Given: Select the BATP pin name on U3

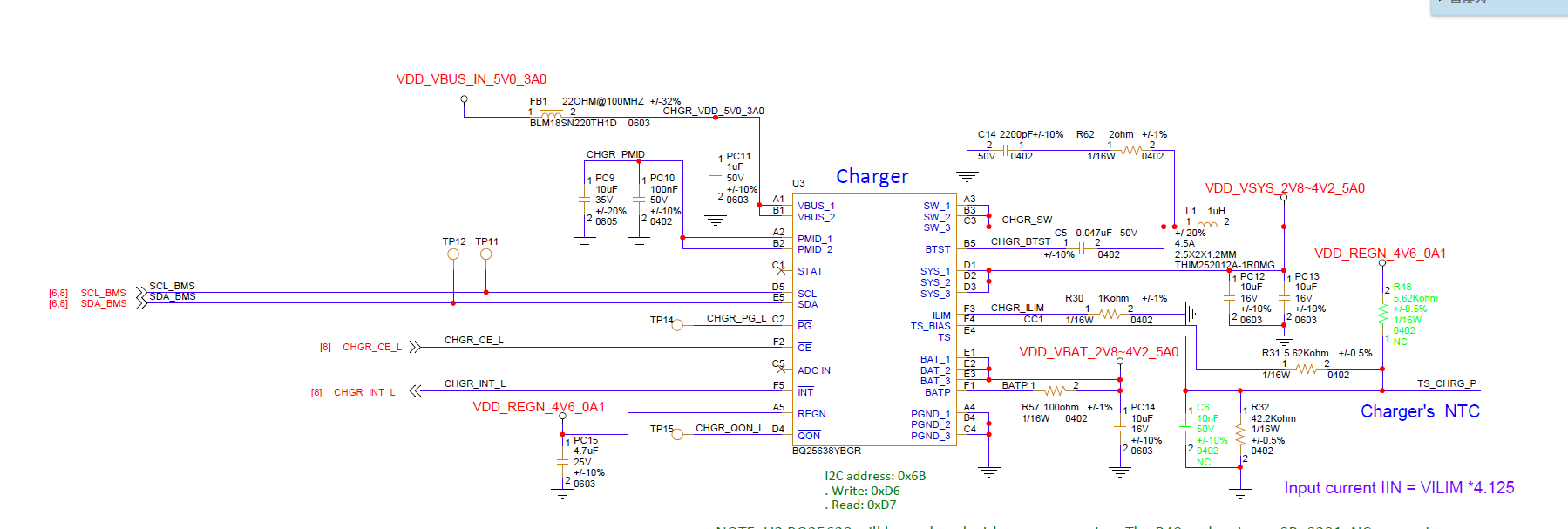Looking at the screenshot, I should (938, 392).
